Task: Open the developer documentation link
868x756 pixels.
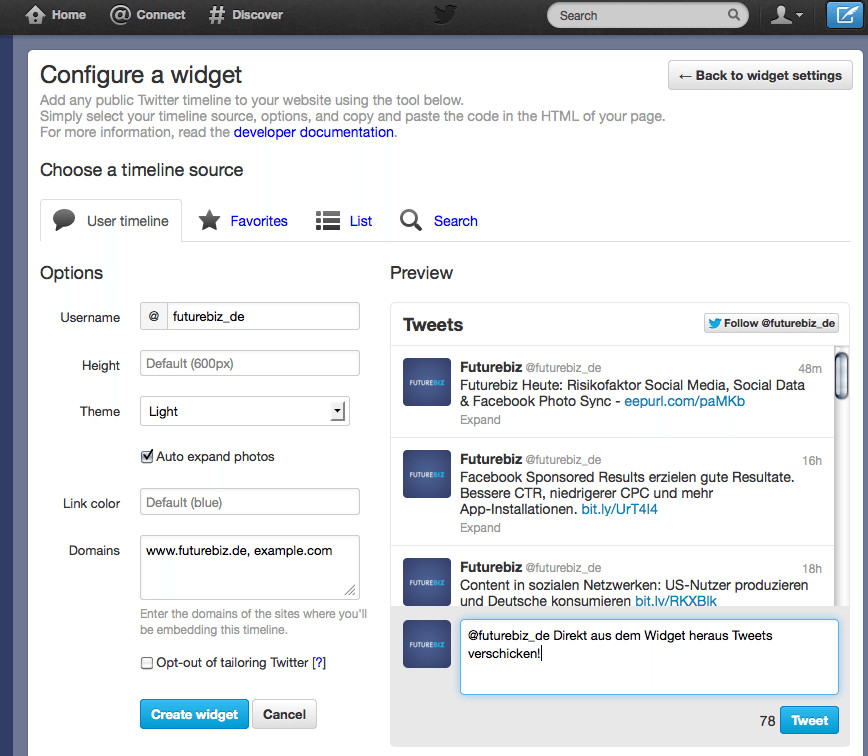Action: [x=314, y=132]
